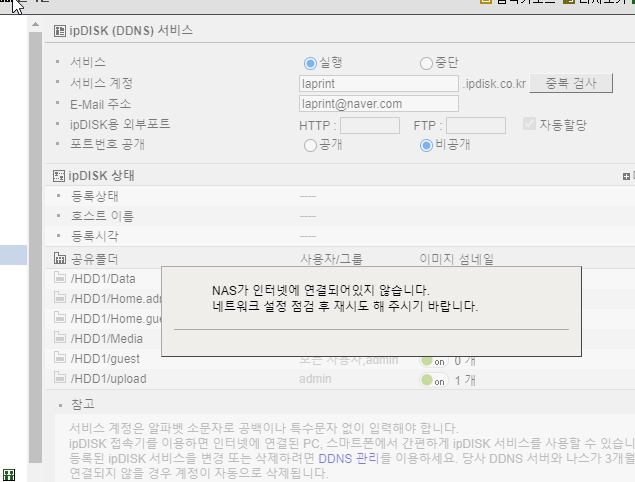The width and height of the screenshot is (635, 482).
Task: Click the HTTP external port field
Action: [x=370, y=126]
